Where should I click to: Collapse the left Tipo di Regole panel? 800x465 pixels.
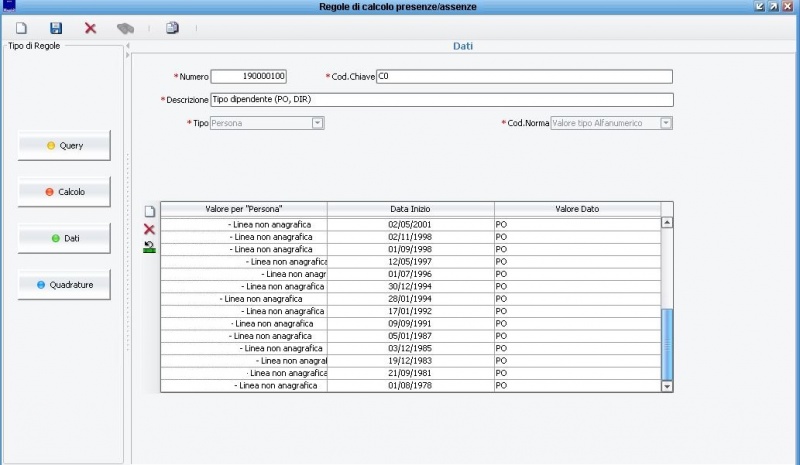tap(127, 47)
